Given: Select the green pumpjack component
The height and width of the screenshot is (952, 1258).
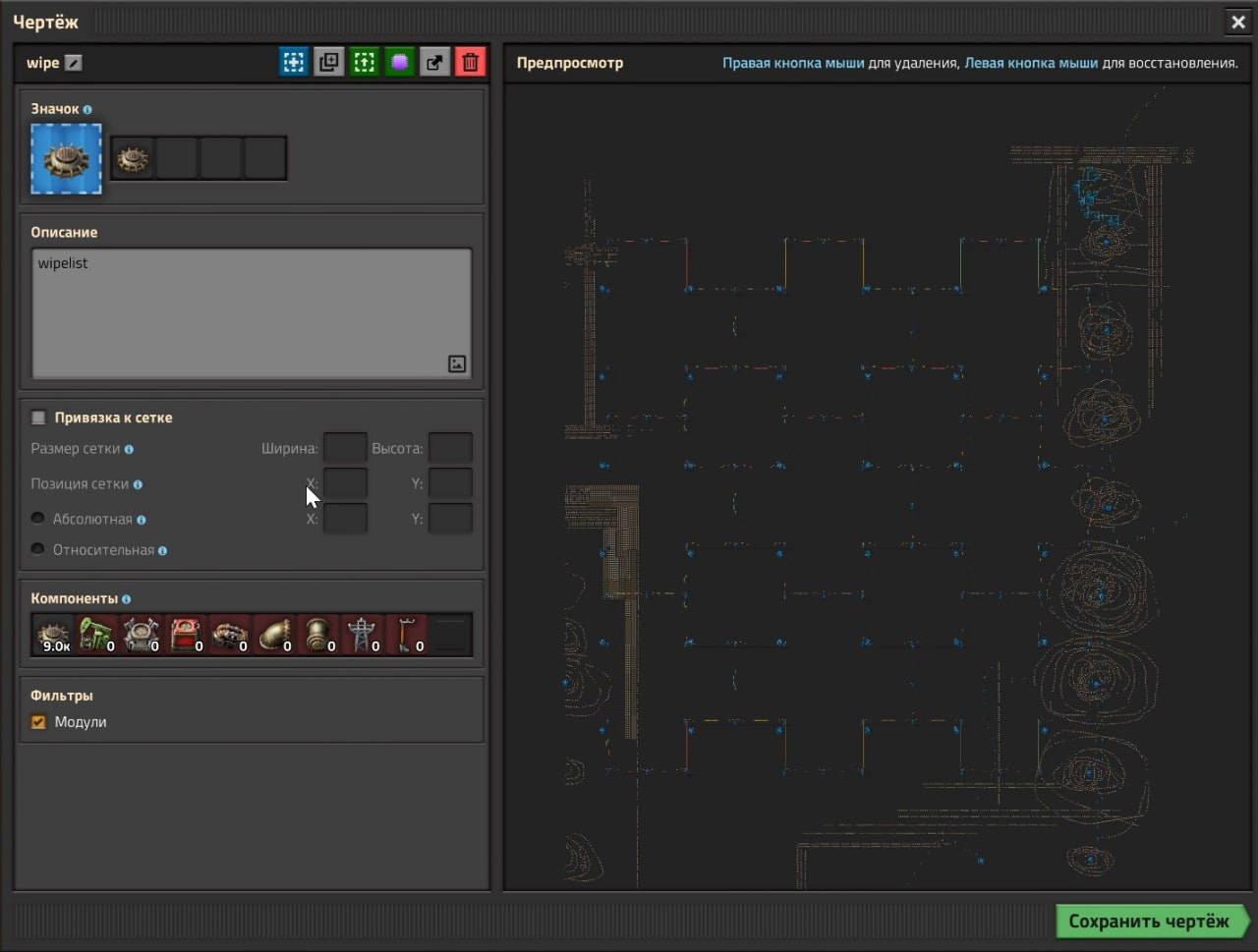Looking at the screenshot, I should pyautogui.click(x=96, y=635).
